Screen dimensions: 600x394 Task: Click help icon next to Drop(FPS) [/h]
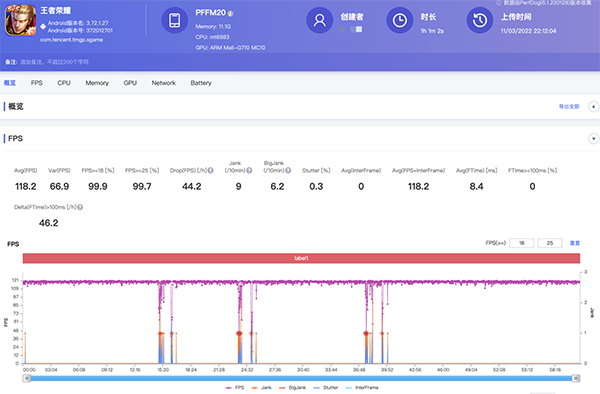click(x=210, y=171)
